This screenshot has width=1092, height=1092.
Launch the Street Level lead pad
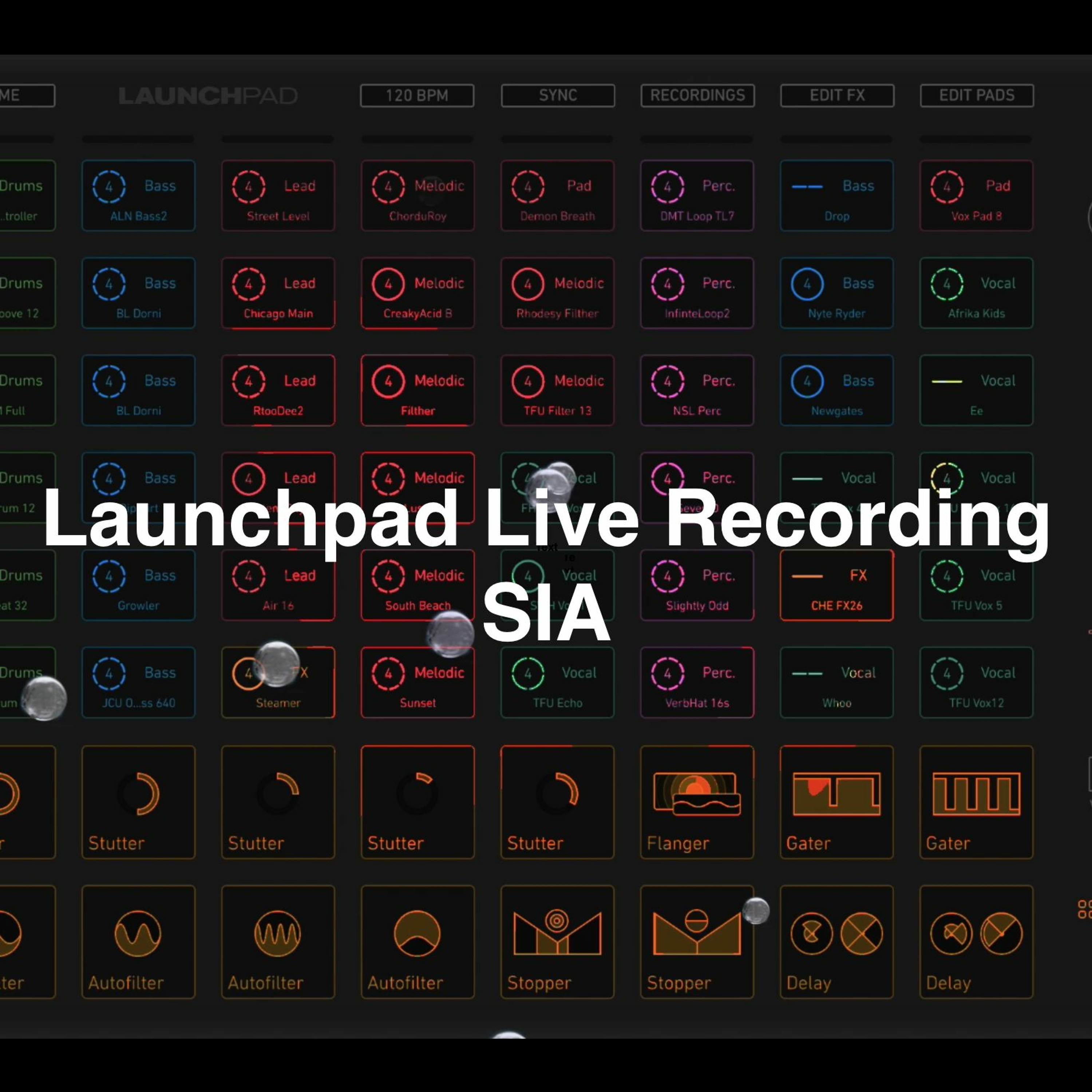click(x=278, y=195)
